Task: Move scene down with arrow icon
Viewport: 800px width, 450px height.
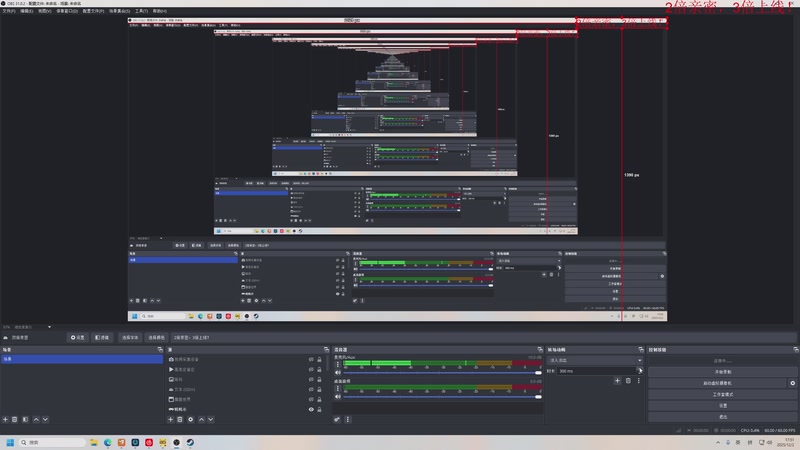Action: (45, 419)
